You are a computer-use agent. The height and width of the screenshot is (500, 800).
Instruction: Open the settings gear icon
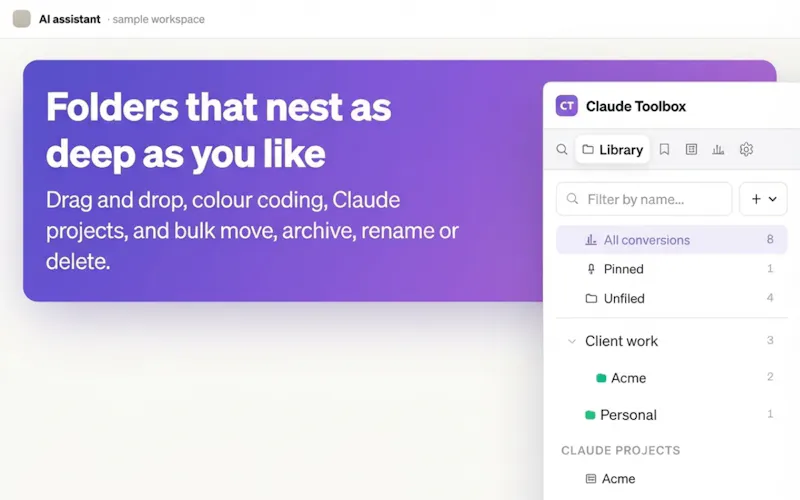pos(746,149)
